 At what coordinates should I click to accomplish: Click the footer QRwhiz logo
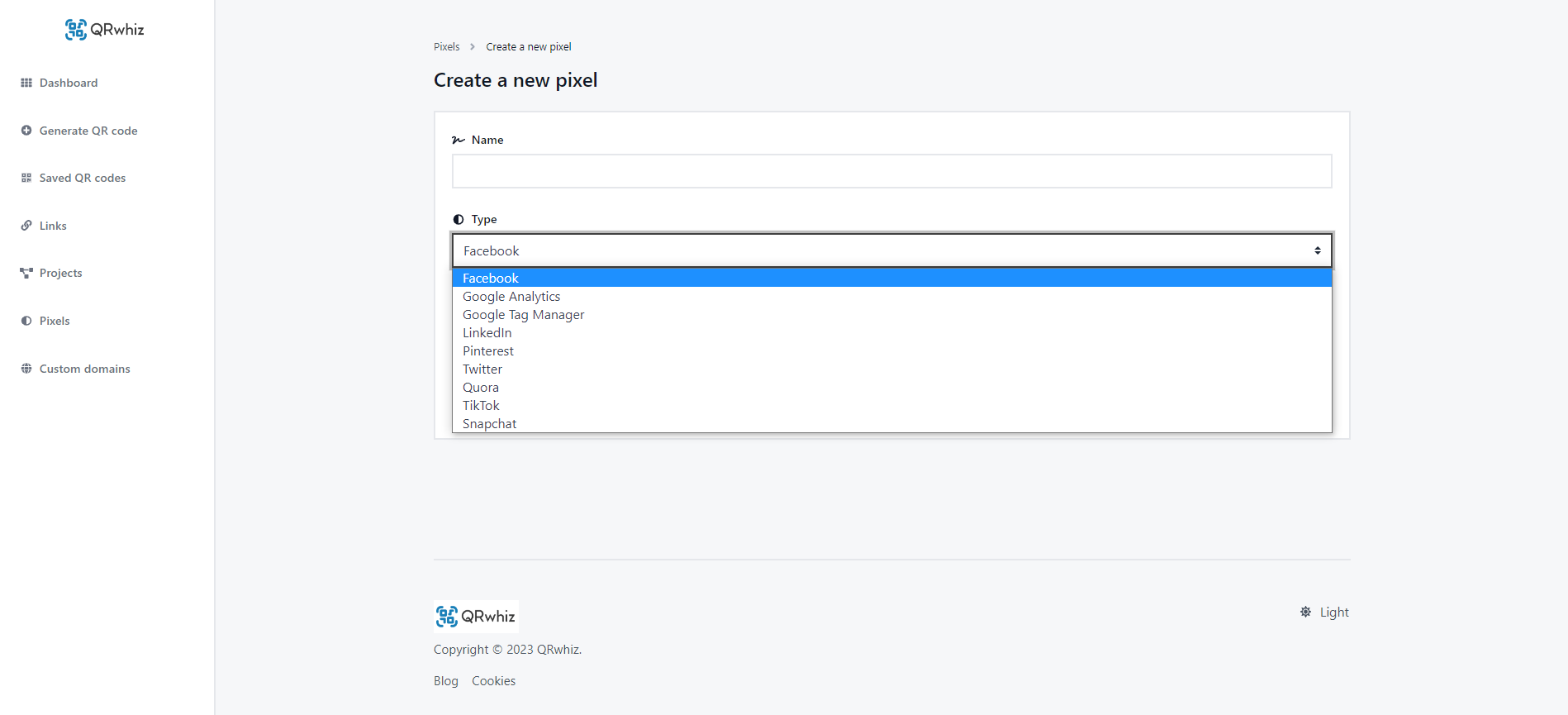(x=476, y=617)
